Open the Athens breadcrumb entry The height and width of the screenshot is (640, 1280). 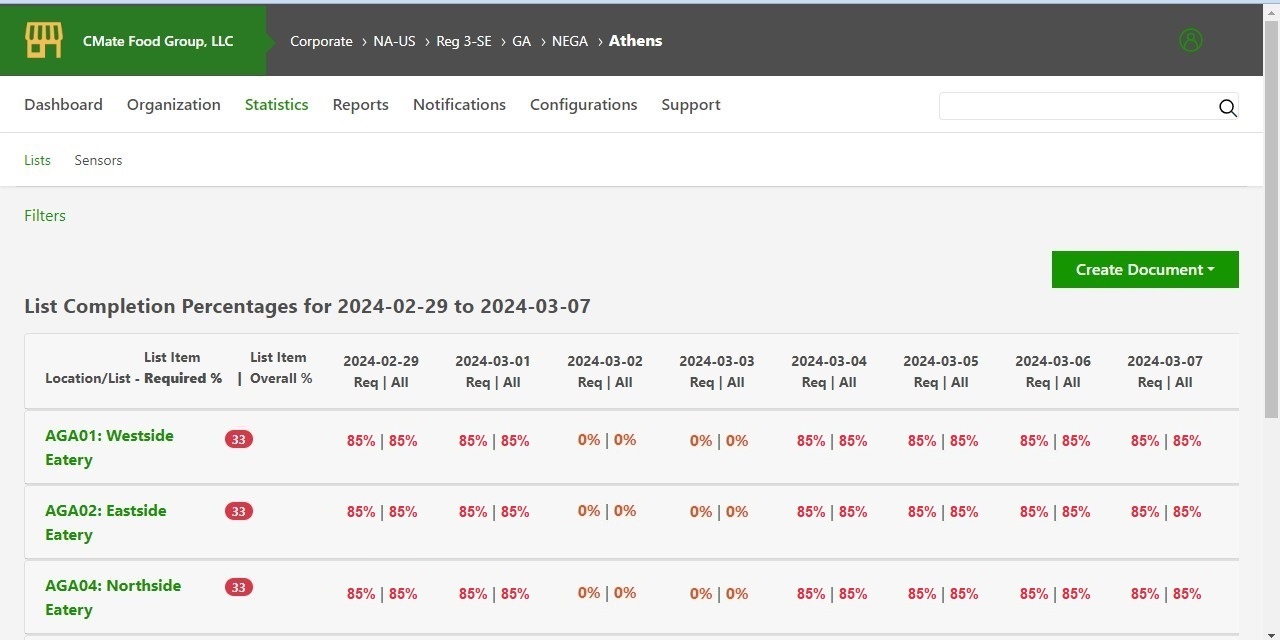(635, 41)
